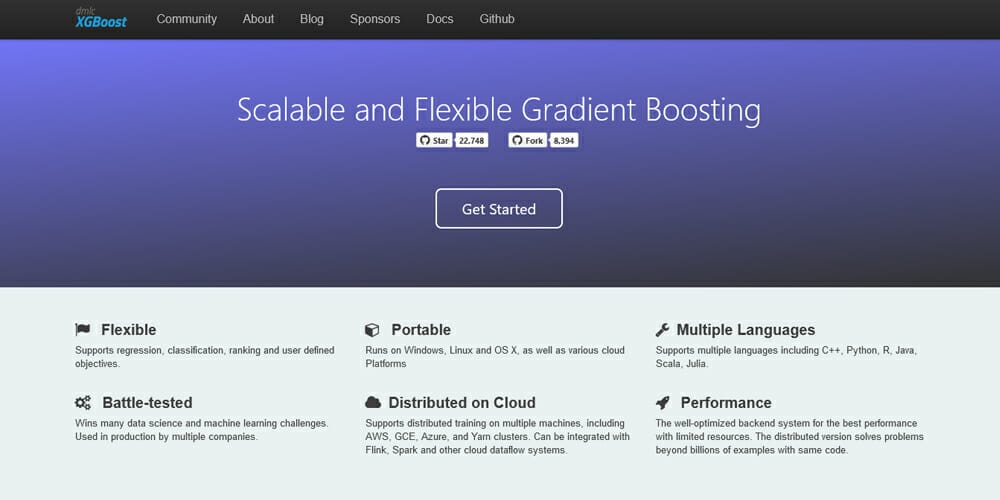
Task: Click the GitHub Fork button
Action: 527,140
